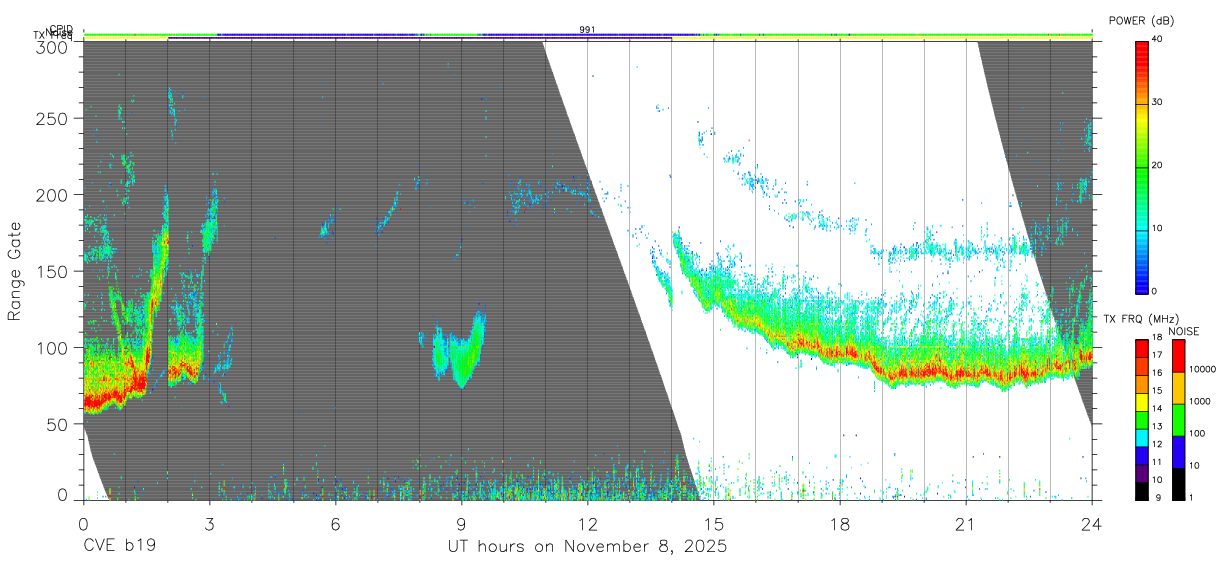This screenshot has width=1228, height=567.
Task: Pick the black 1-10 NOISE swatch
Action: pyautogui.click(x=1178, y=482)
